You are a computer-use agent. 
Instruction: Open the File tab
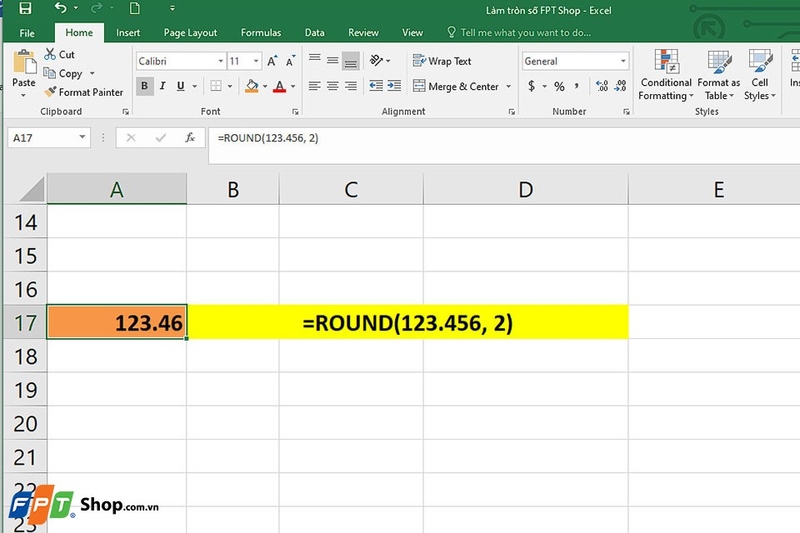pos(27,33)
